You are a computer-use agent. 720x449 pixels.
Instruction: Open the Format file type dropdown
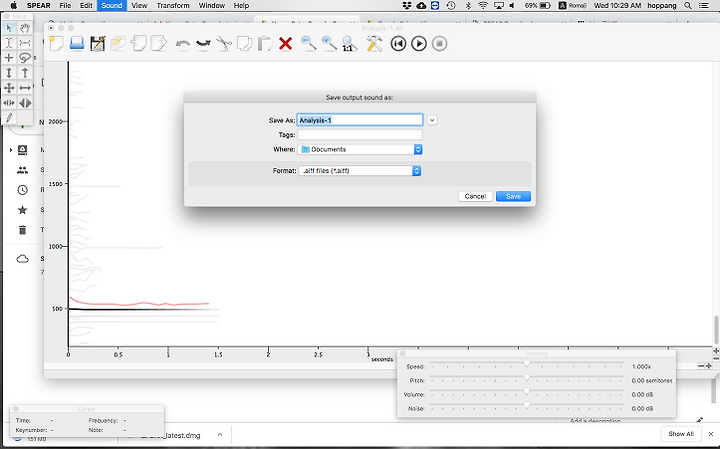click(360, 171)
